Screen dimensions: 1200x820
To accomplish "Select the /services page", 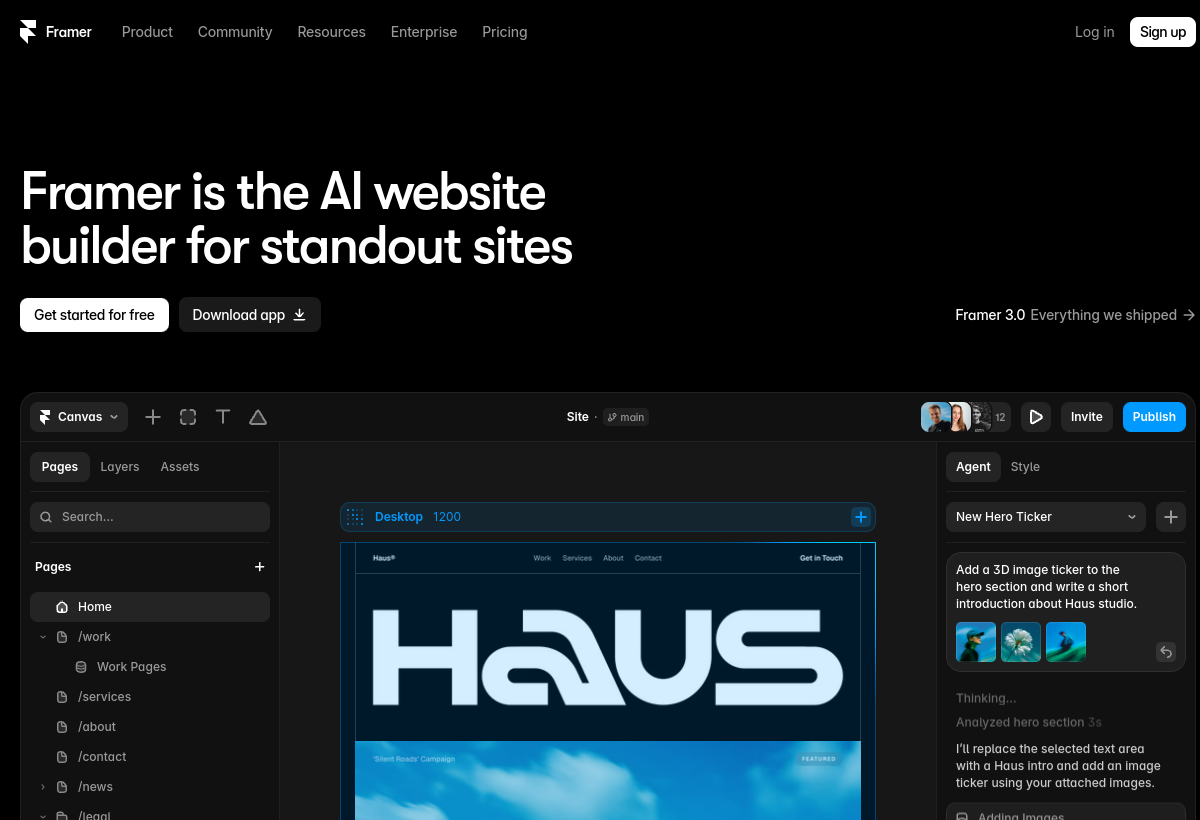I will (104, 697).
